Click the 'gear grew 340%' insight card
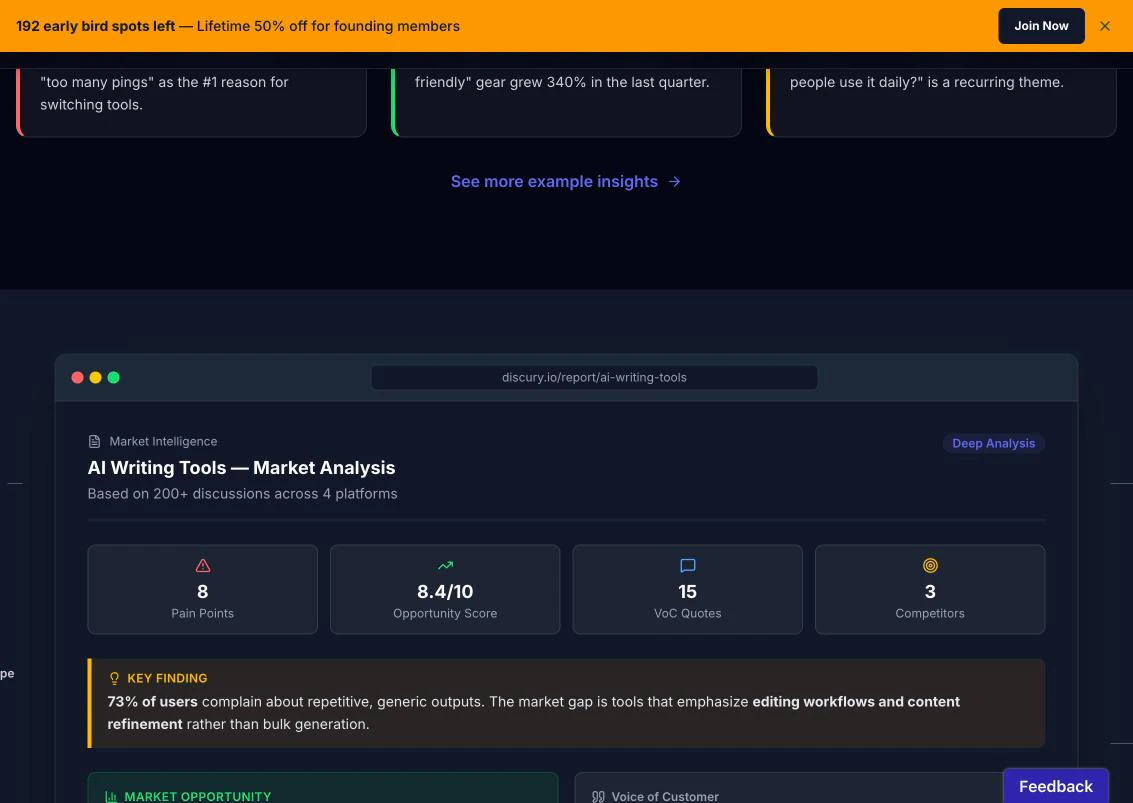The width and height of the screenshot is (1133, 803). (566, 102)
